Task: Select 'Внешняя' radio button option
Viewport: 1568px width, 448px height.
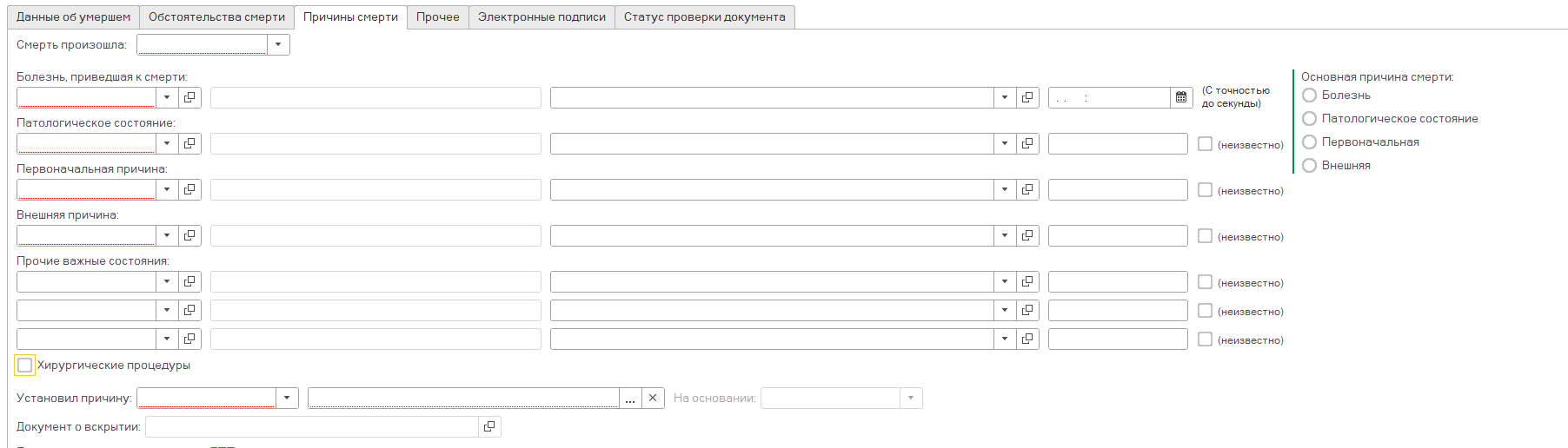Action: pyautogui.click(x=1309, y=166)
